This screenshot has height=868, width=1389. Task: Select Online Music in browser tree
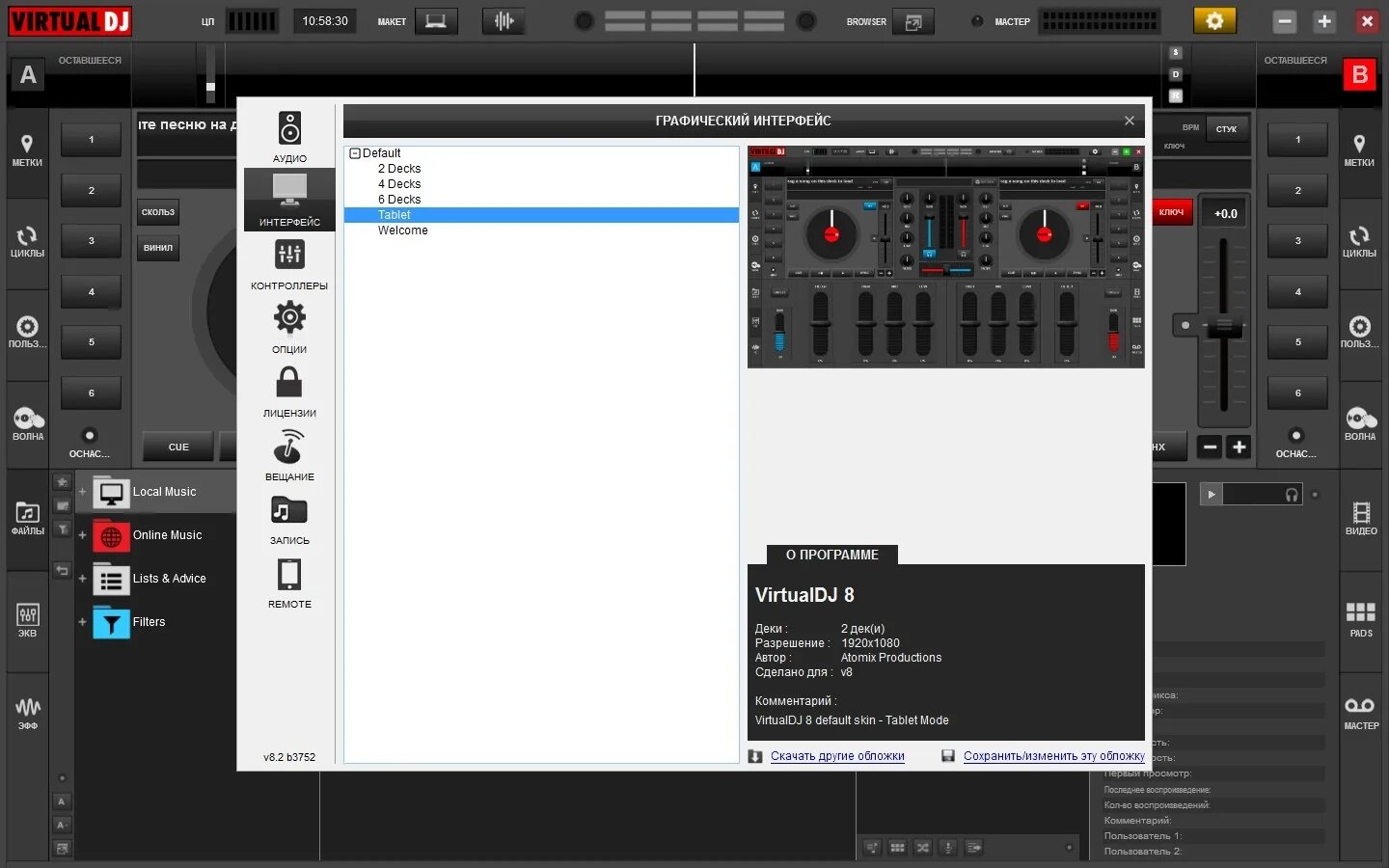167,535
